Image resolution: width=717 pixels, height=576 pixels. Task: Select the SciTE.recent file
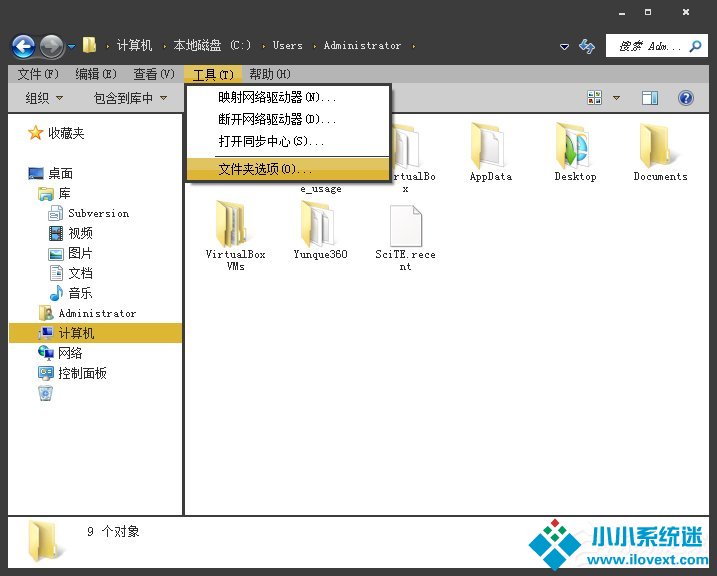(405, 238)
